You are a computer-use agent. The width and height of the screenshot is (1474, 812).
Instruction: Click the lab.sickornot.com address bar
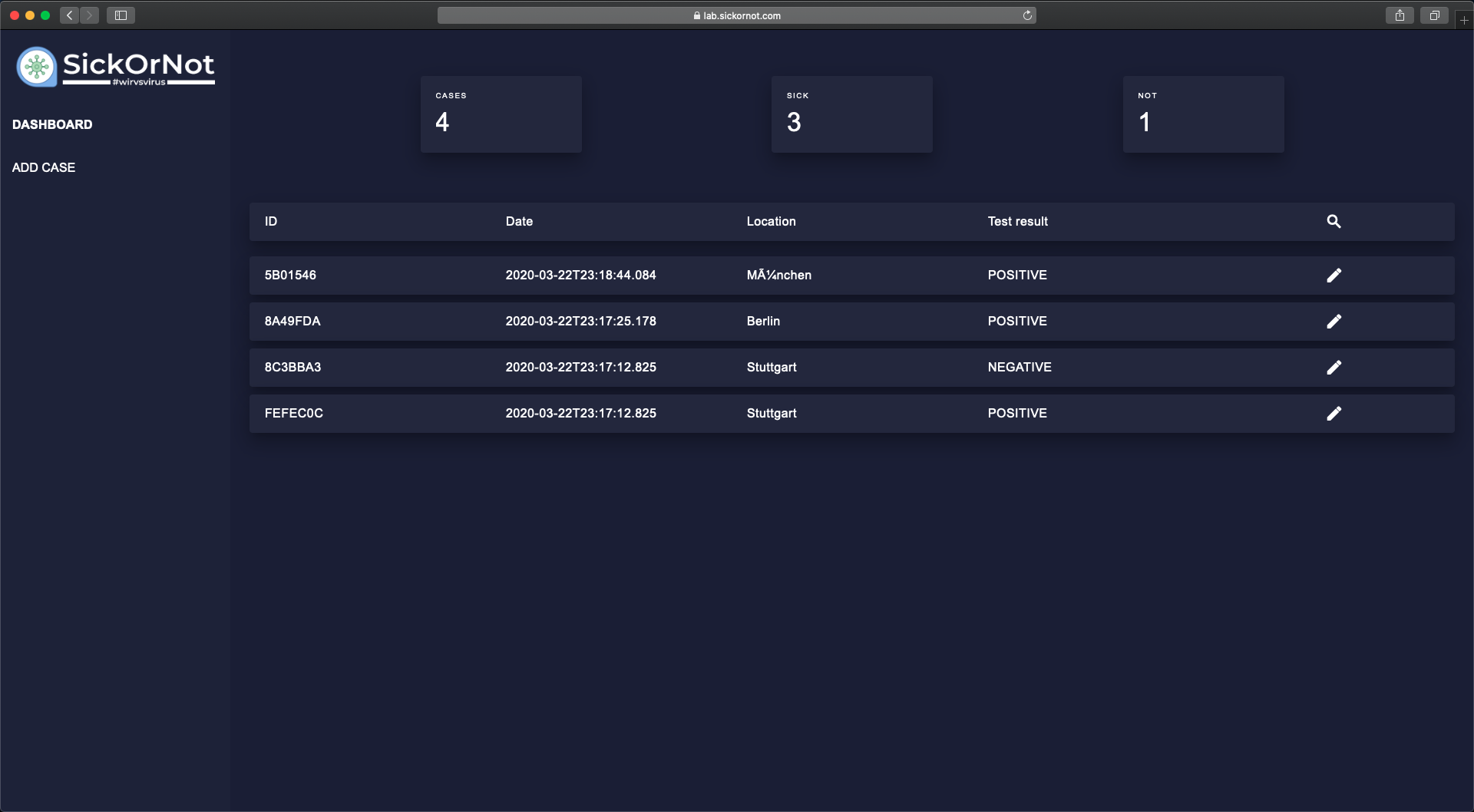tap(736, 15)
